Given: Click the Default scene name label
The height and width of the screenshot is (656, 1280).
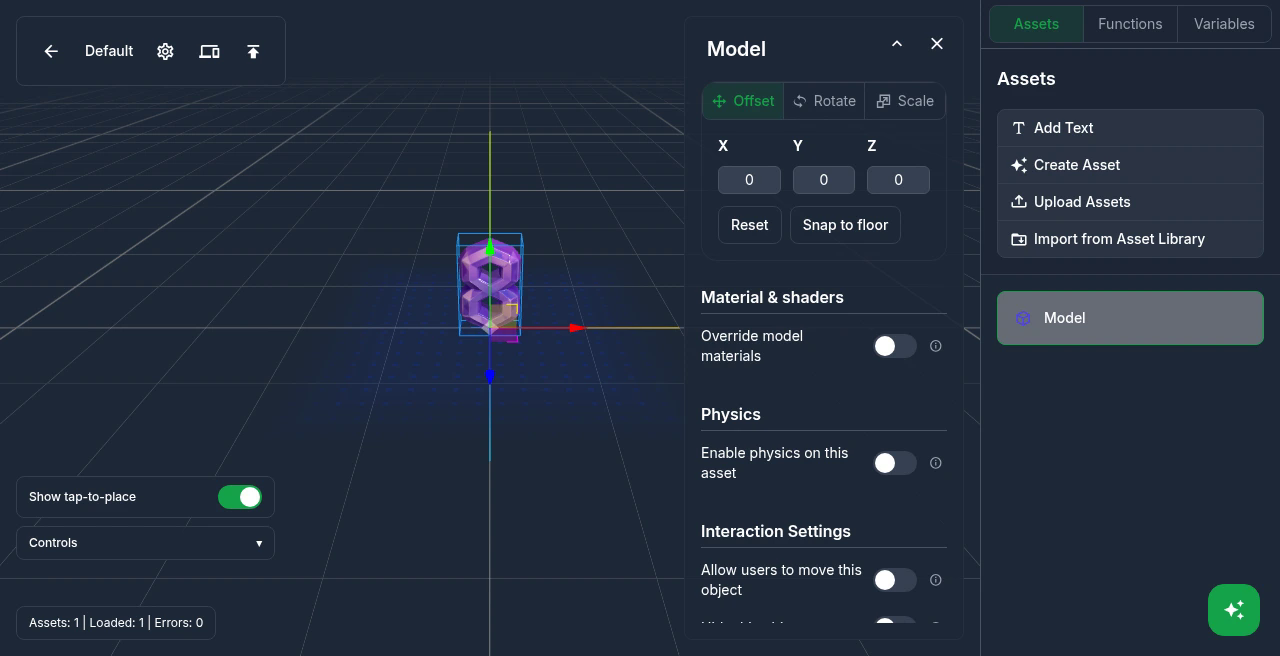Looking at the screenshot, I should click(109, 51).
